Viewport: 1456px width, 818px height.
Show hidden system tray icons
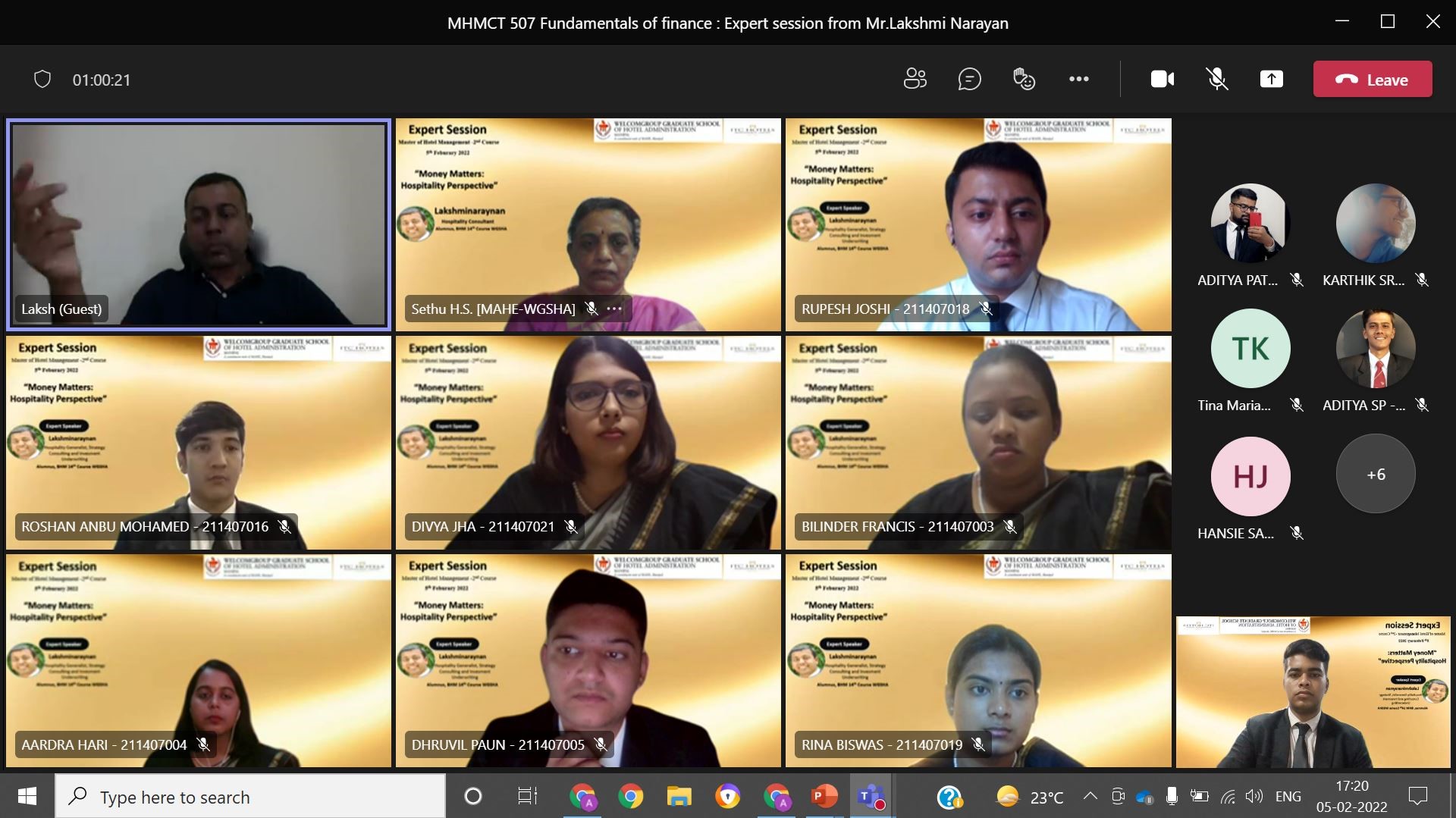pyautogui.click(x=1090, y=796)
